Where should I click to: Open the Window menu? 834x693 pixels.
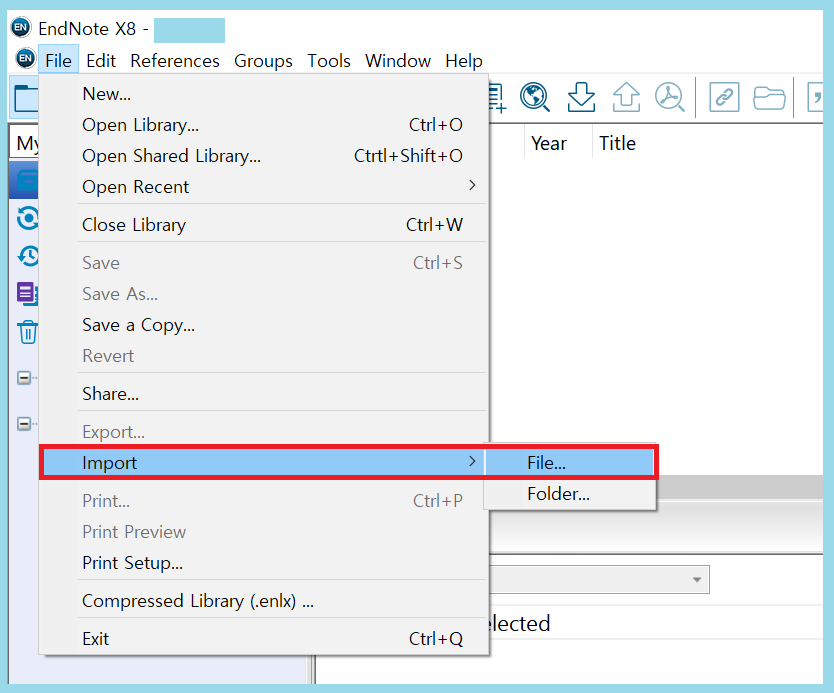(397, 61)
